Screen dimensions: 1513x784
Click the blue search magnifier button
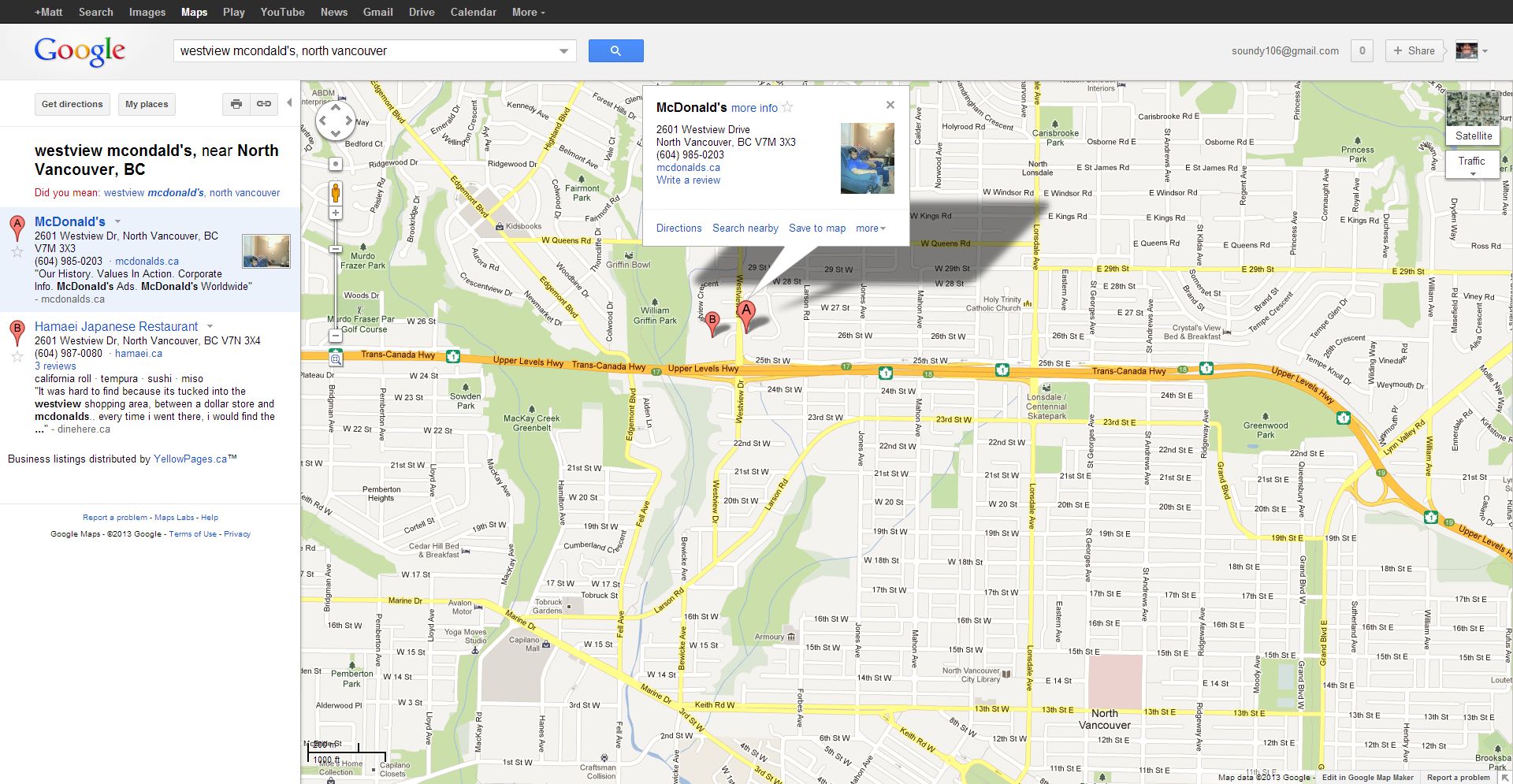pyautogui.click(x=615, y=50)
